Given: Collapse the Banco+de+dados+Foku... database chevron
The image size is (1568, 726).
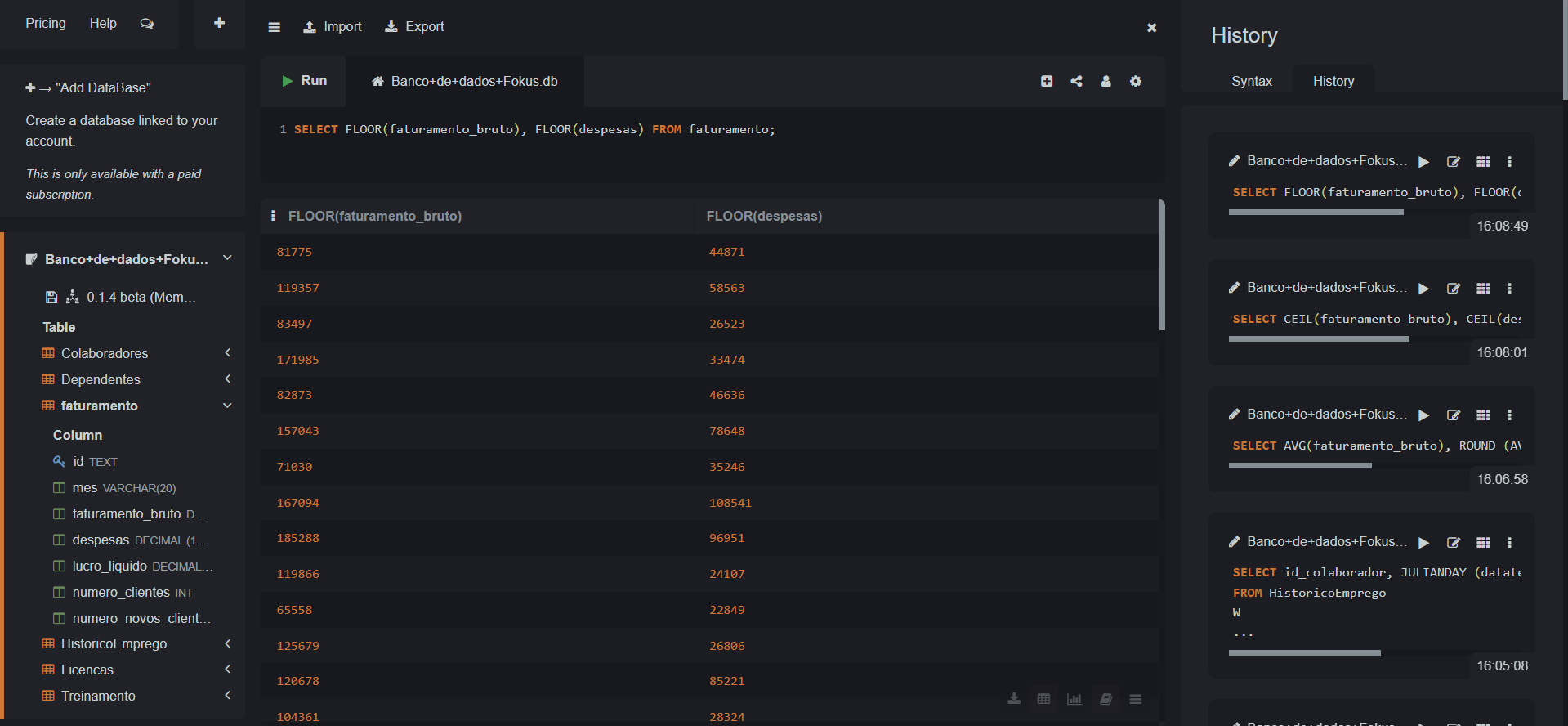Looking at the screenshot, I should (x=227, y=258).
